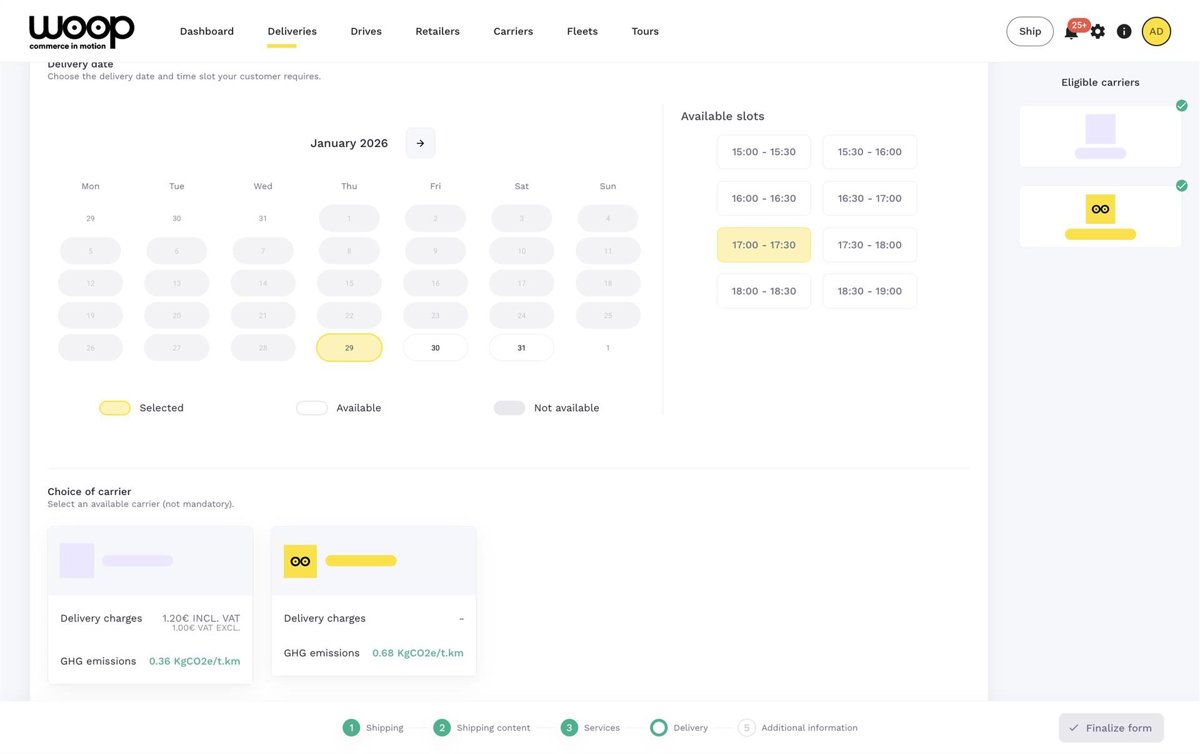Click yellow carrier logo in Eligible carriers

coord(1100,209)
